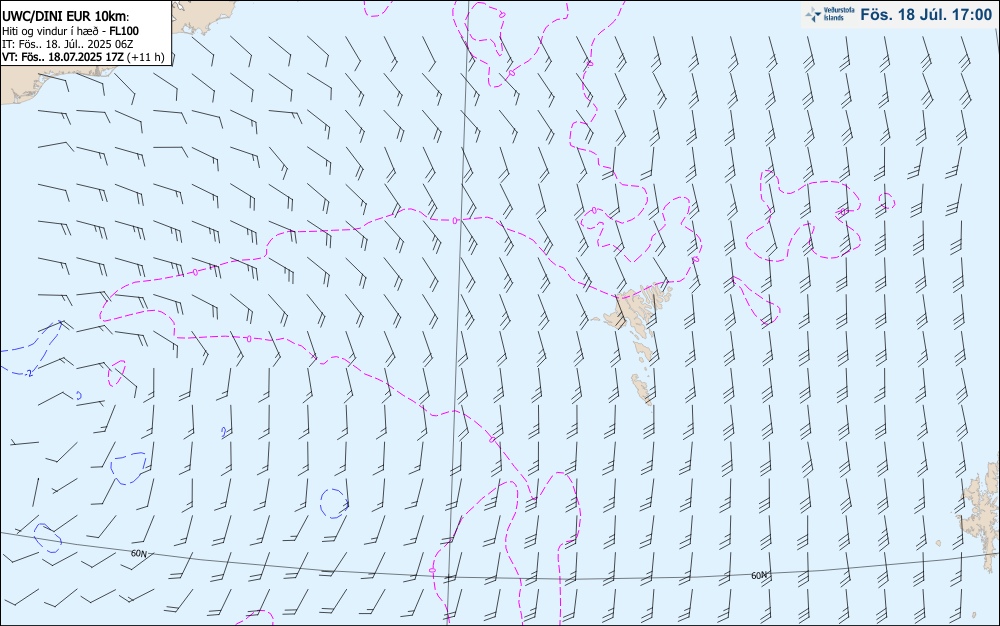1000x626 pixels.
Task: Select the 'UWC/DINI EUR 10km:' title text
Action: 66,17
